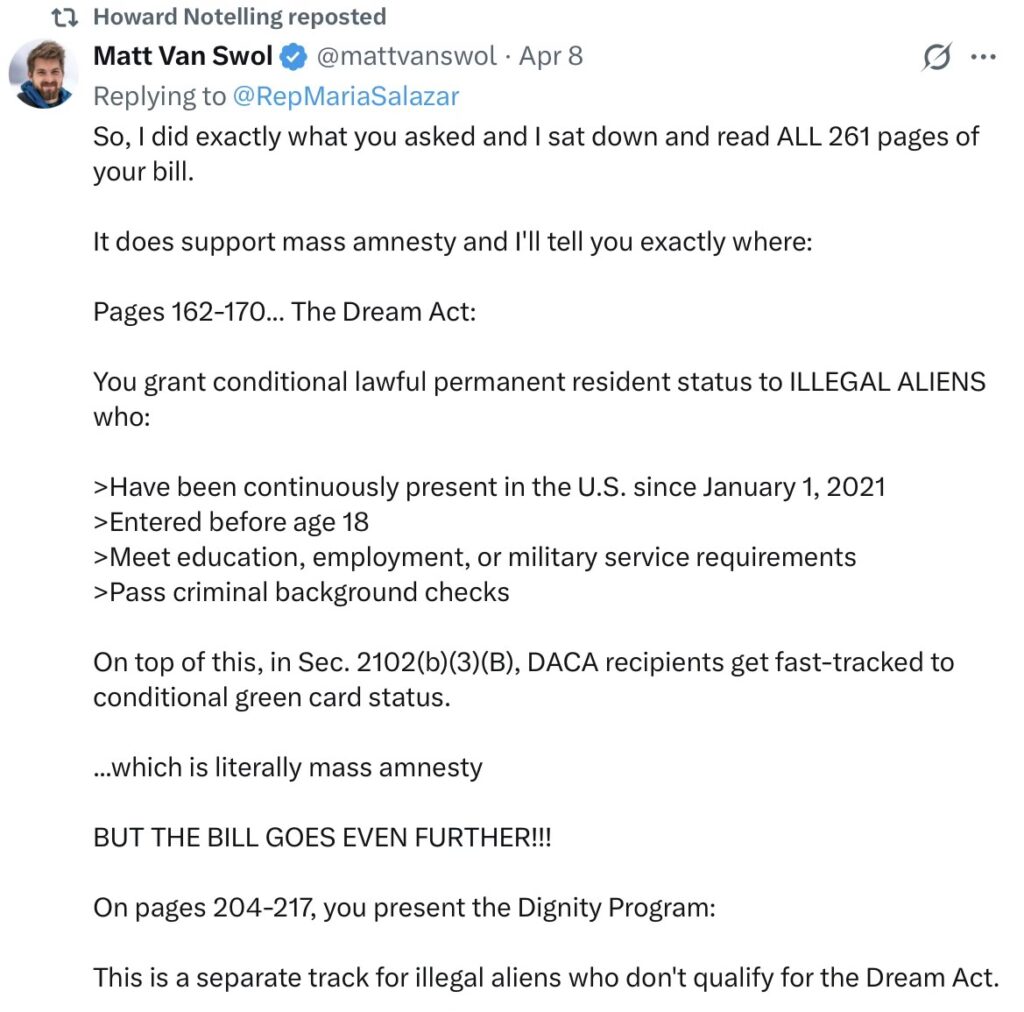
Task: Click the line mentioning ALL 261 pages
Action: point(536,138)
